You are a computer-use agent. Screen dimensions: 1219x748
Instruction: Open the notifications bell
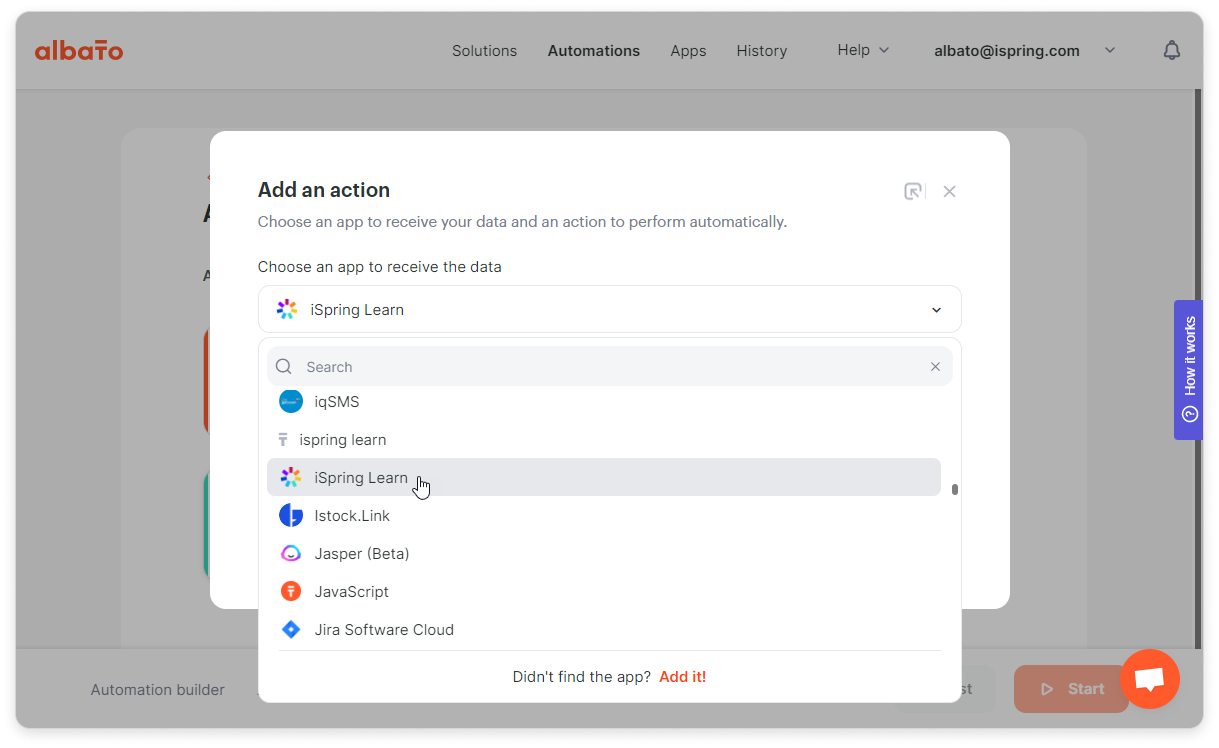[x=1172, y=50]
